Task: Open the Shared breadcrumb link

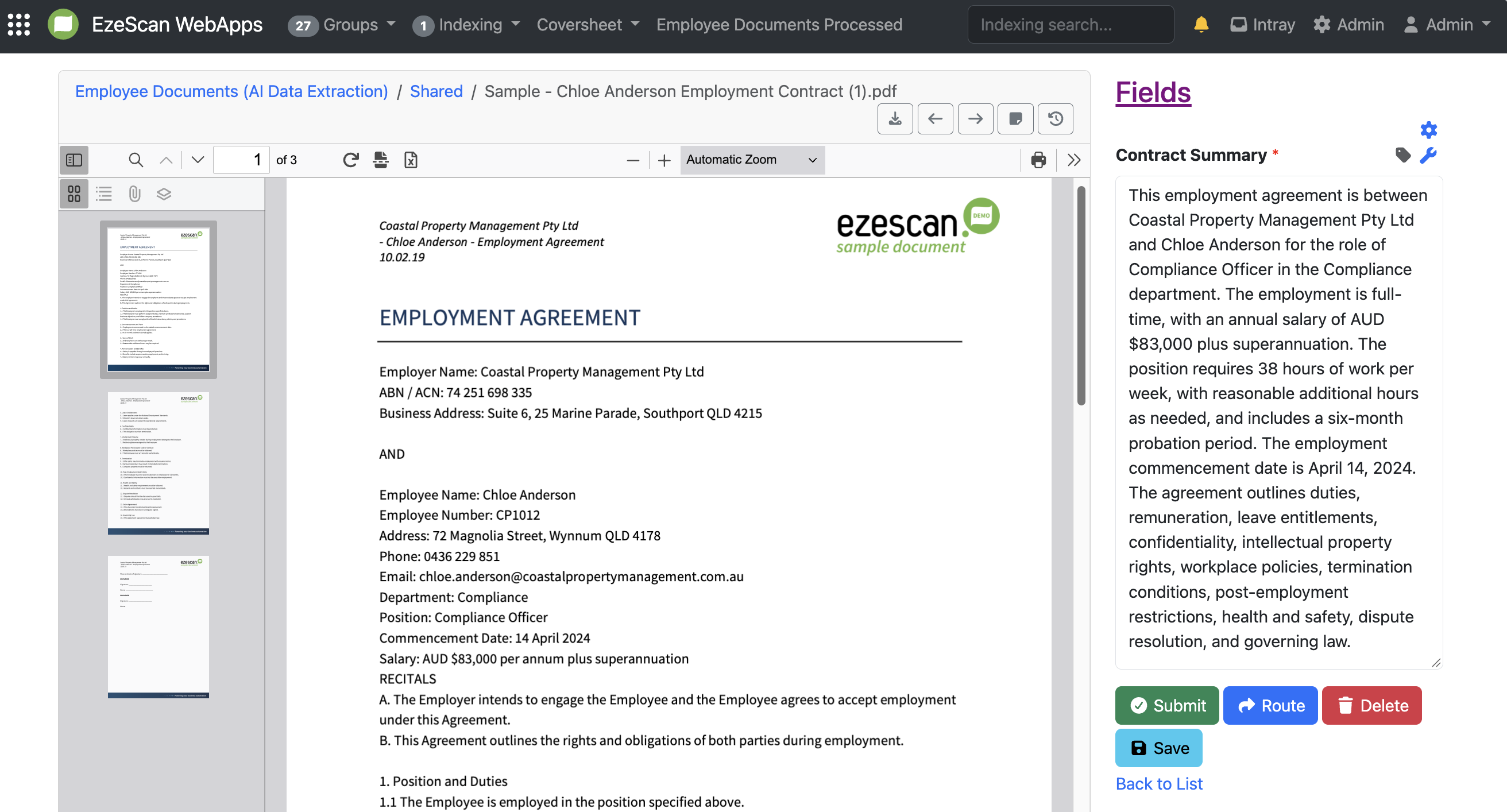Action: (x=436, y=91)
